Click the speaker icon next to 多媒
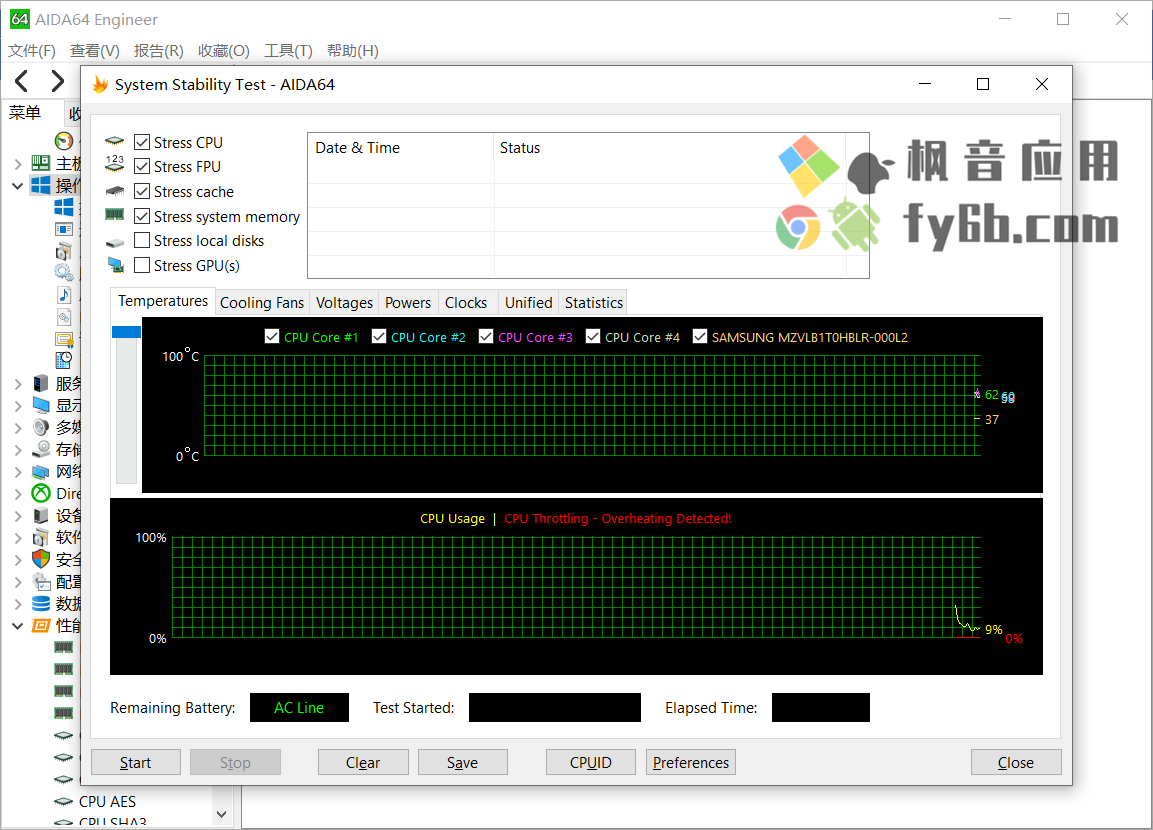Viewport: 1153px width, 830px height. tap(40, 427)
